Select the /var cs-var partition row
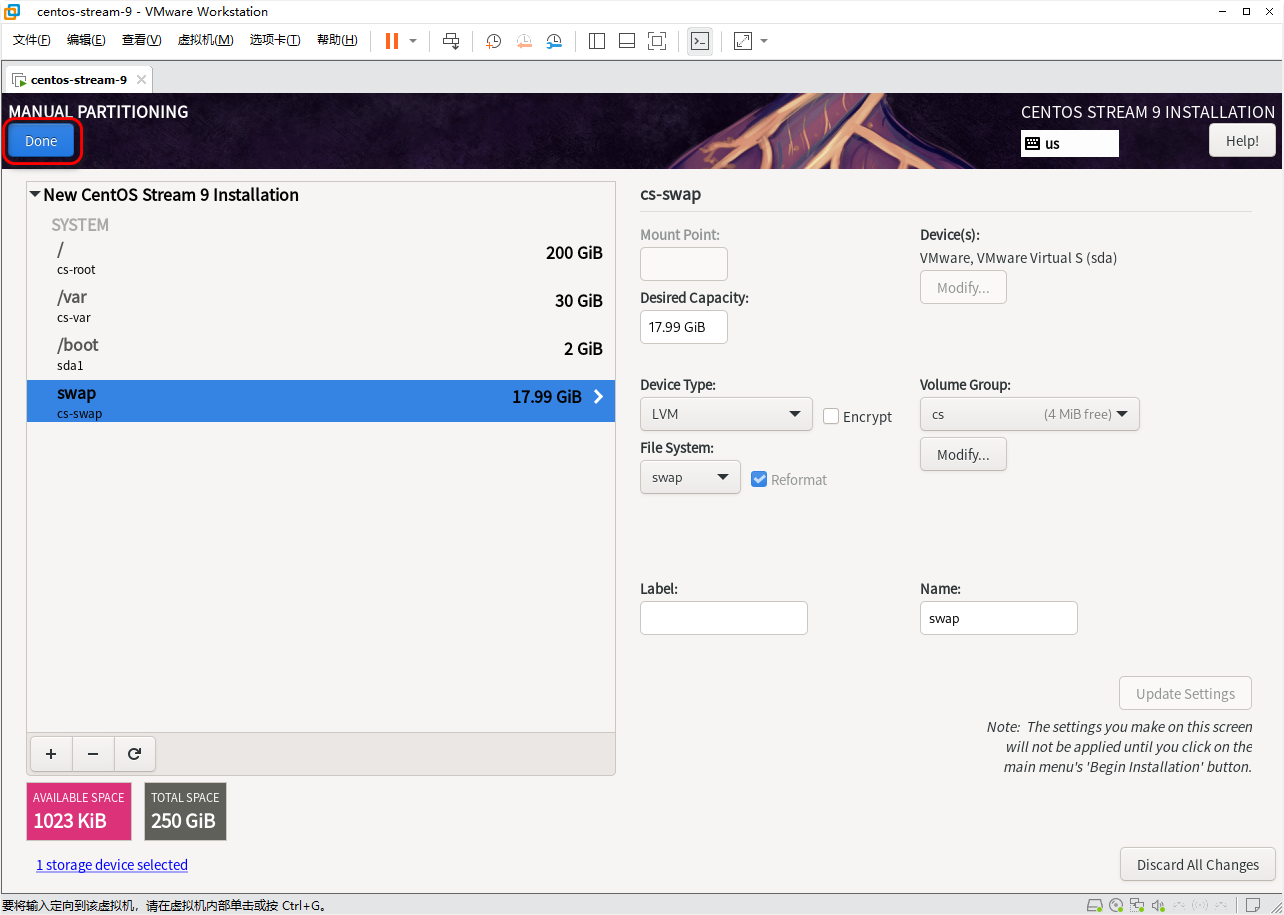 coord(321,306)
